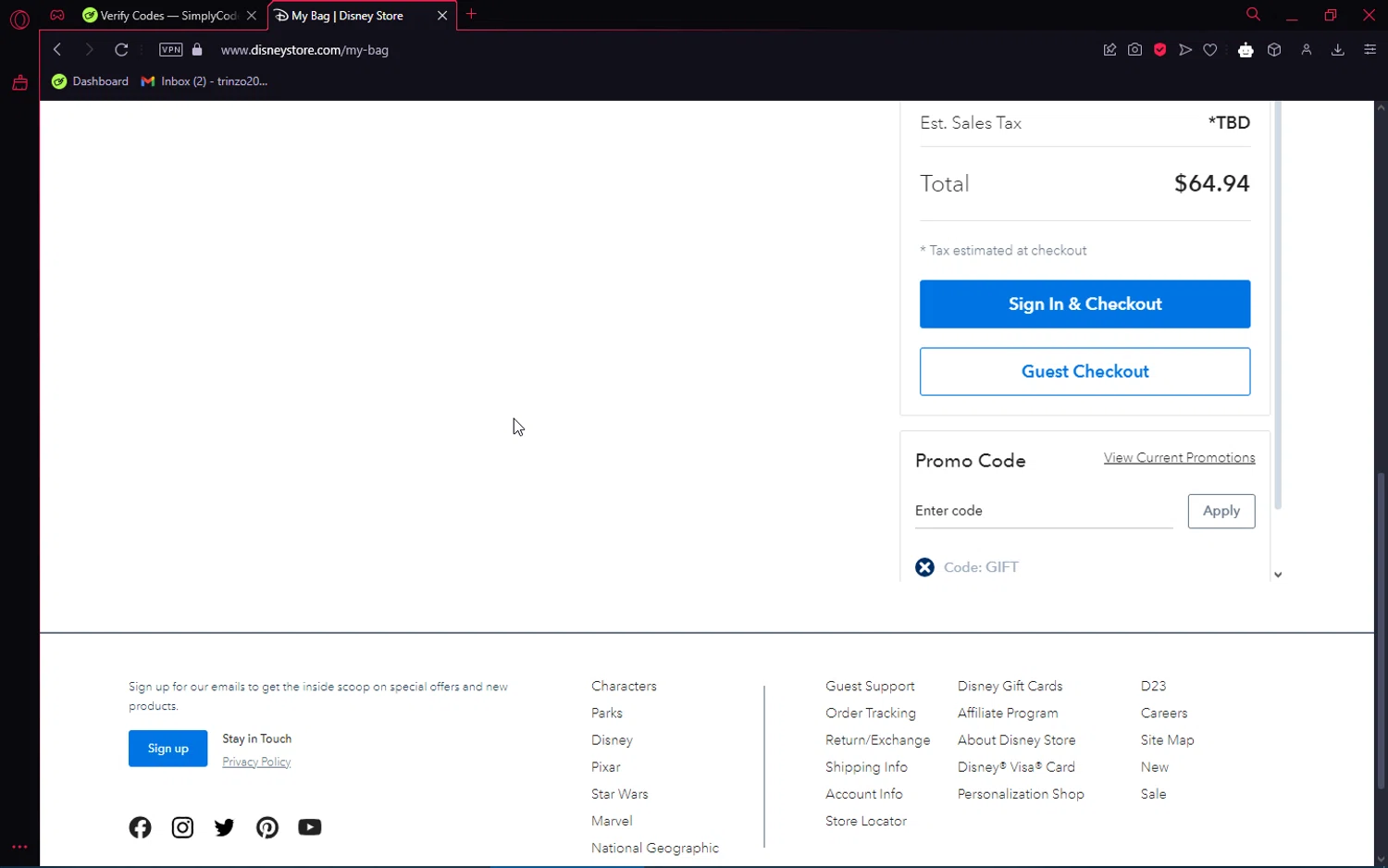Open Store Locator link
Screen dimensions: 1388x868
coord(866,821)
